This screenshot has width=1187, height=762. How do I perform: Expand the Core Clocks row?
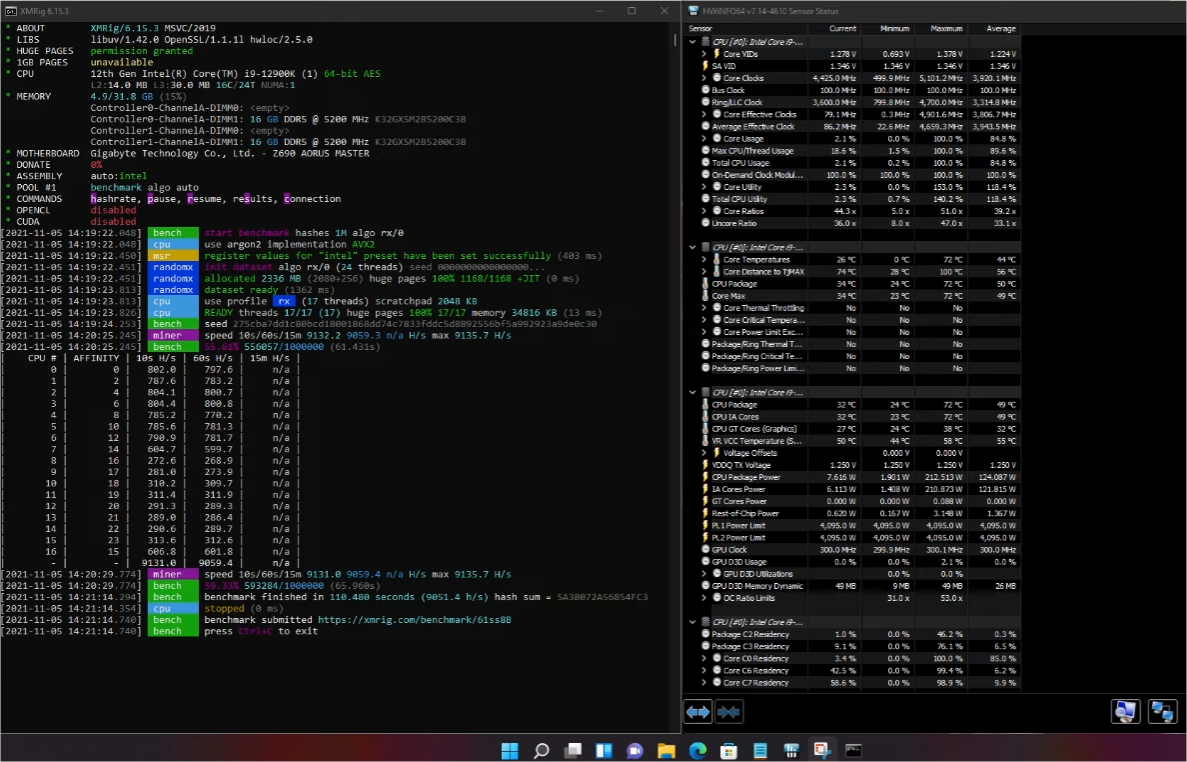pos(704,78)
